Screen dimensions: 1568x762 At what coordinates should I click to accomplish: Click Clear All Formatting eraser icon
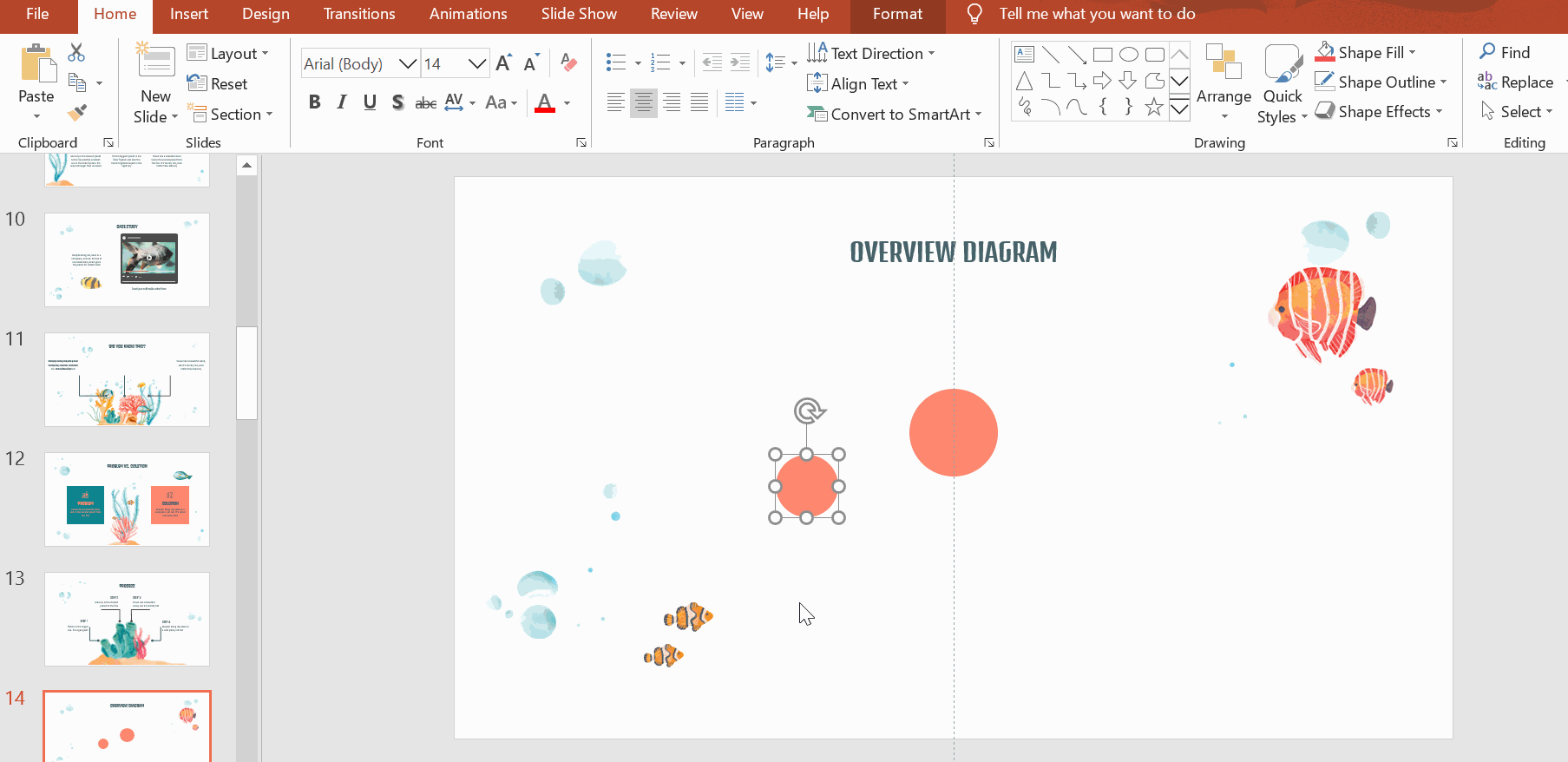(568, 63)
